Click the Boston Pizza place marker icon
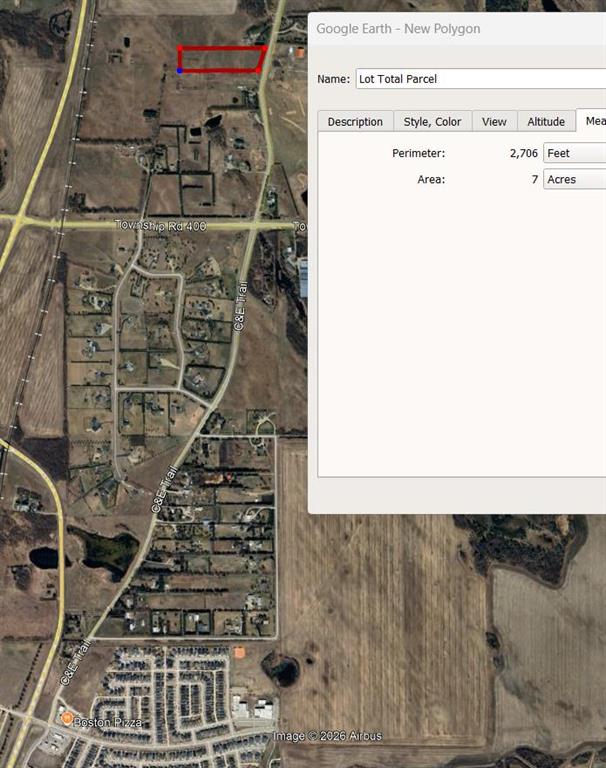Screen dimensions: 606x768 pyautogui.click(x=66, y=719)
